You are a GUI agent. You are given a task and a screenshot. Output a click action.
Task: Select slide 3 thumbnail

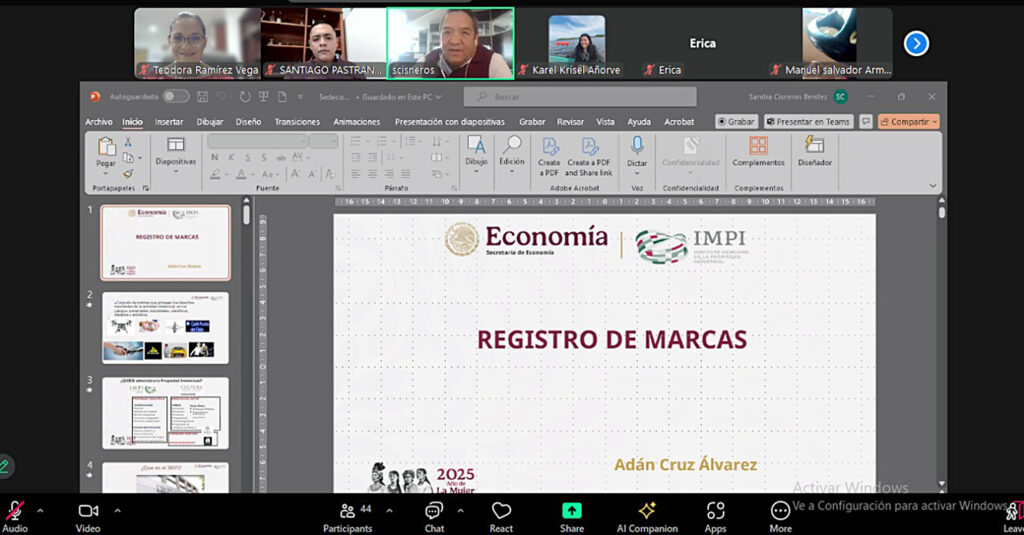pos(165,413)
